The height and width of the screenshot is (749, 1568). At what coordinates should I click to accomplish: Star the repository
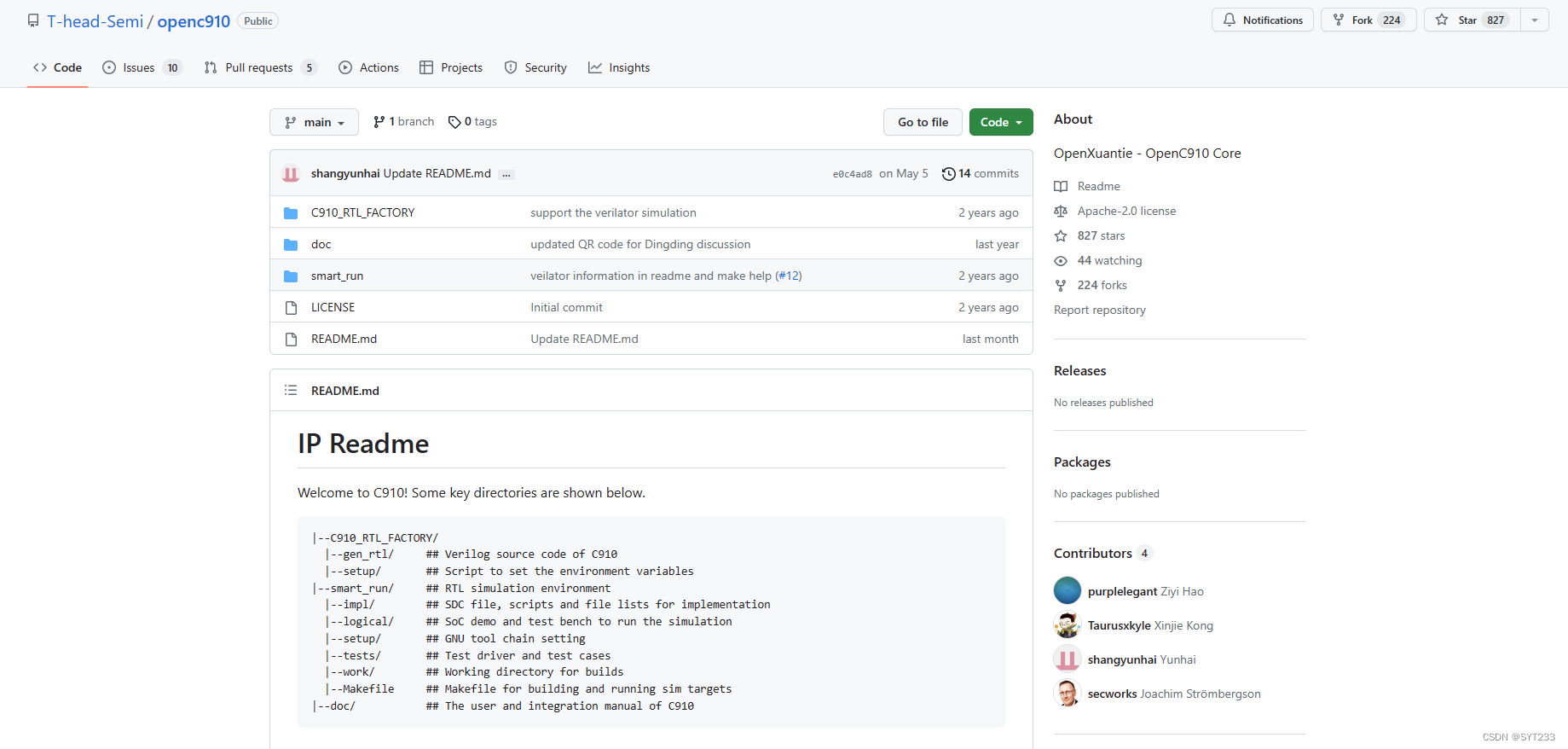[x=1473, y=20]
